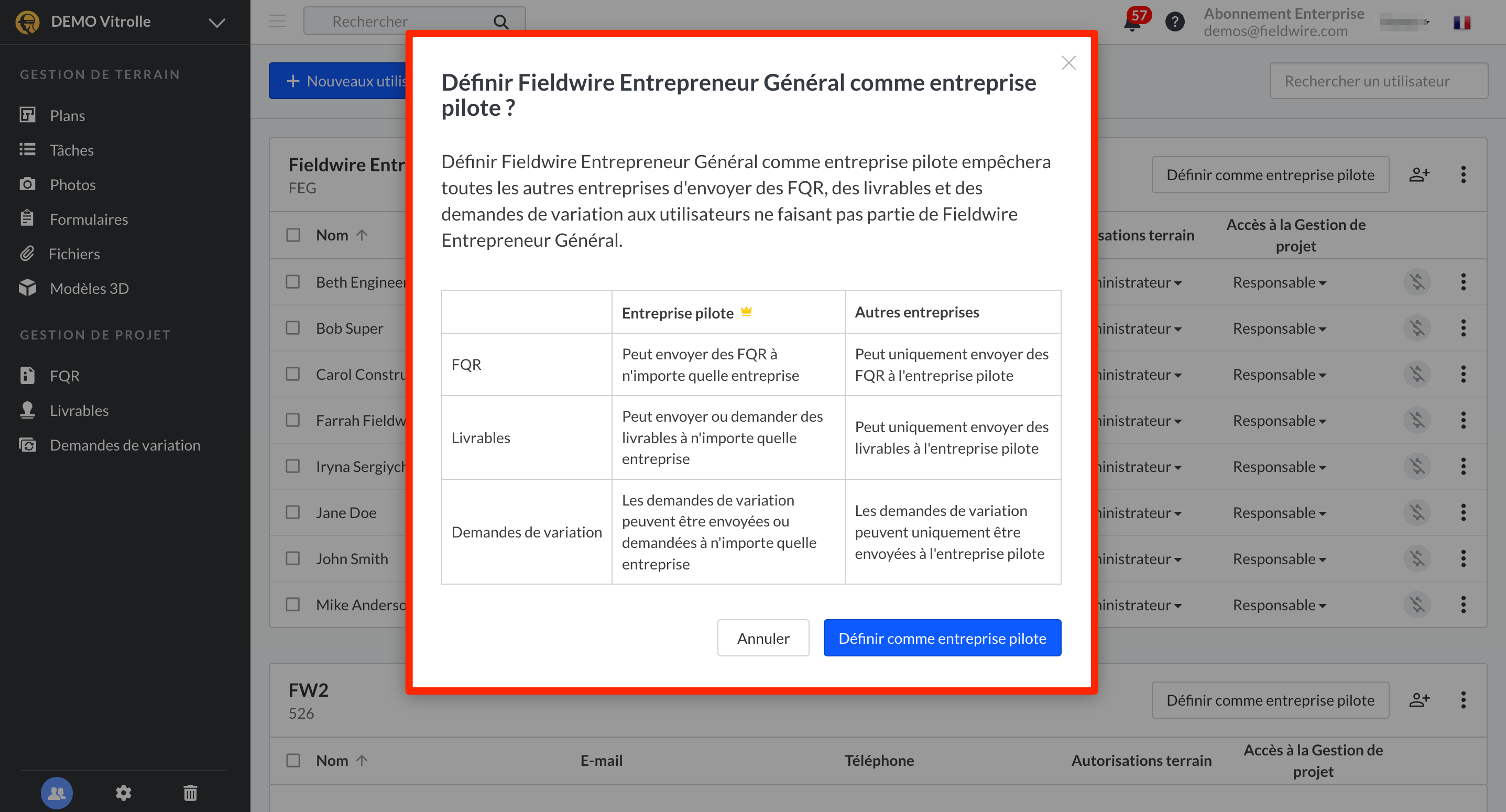Open Administrateur dropdown in Mike Anderso row

(x=1140, y=605)
